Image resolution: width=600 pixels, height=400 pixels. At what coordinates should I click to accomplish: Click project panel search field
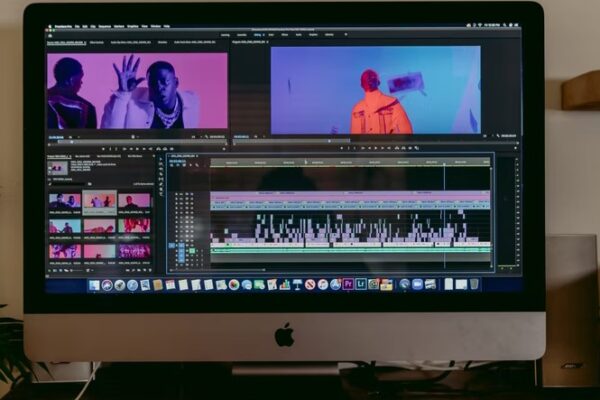click(69, 184)
